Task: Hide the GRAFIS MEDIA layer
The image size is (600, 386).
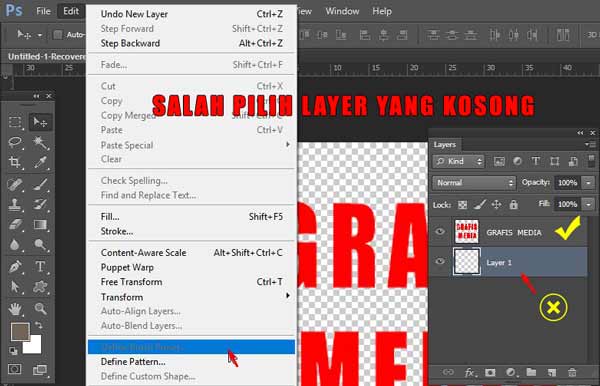Action: [440, 231]
